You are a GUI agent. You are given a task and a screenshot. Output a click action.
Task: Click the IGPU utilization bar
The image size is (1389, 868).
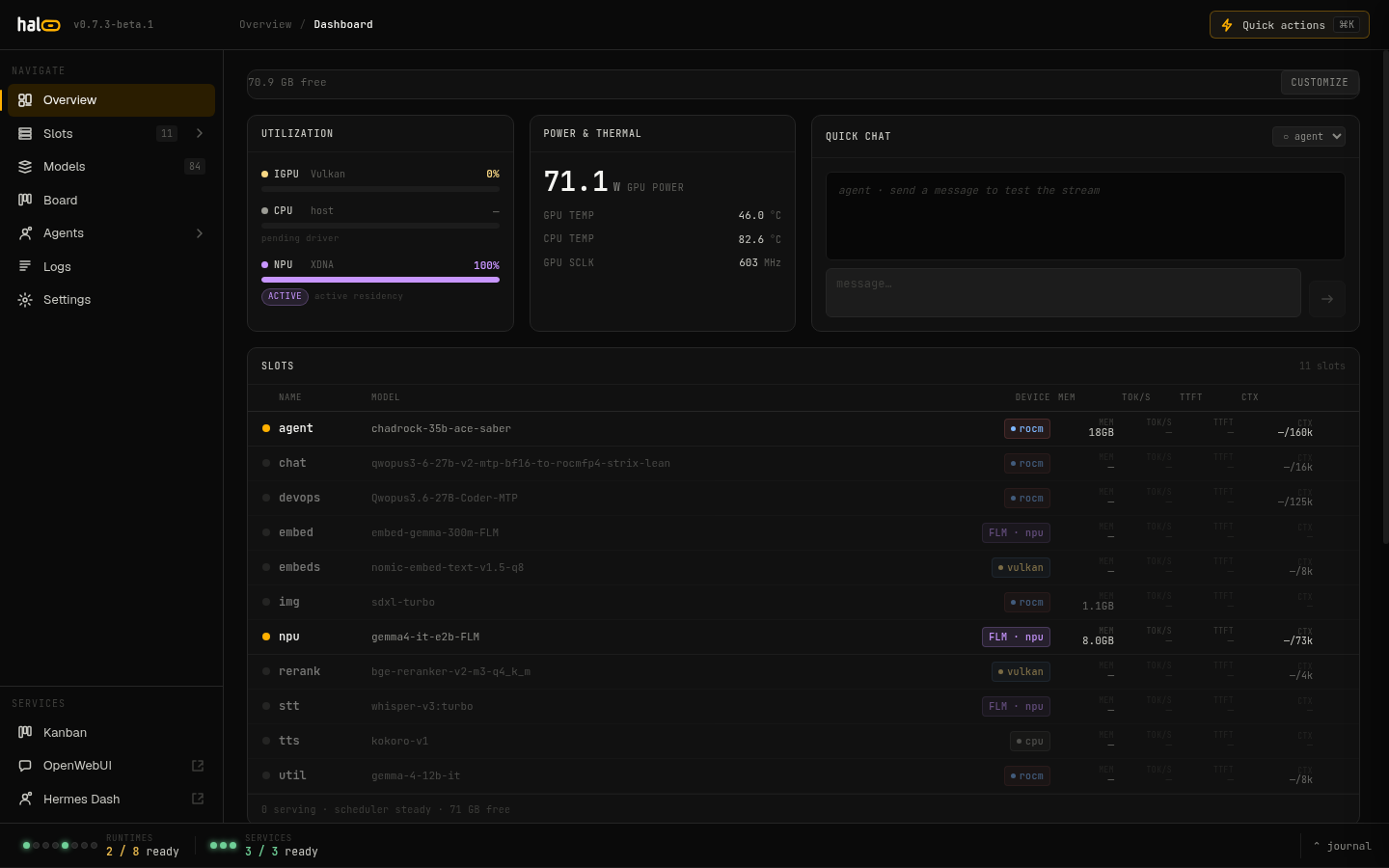click(380, 189)
